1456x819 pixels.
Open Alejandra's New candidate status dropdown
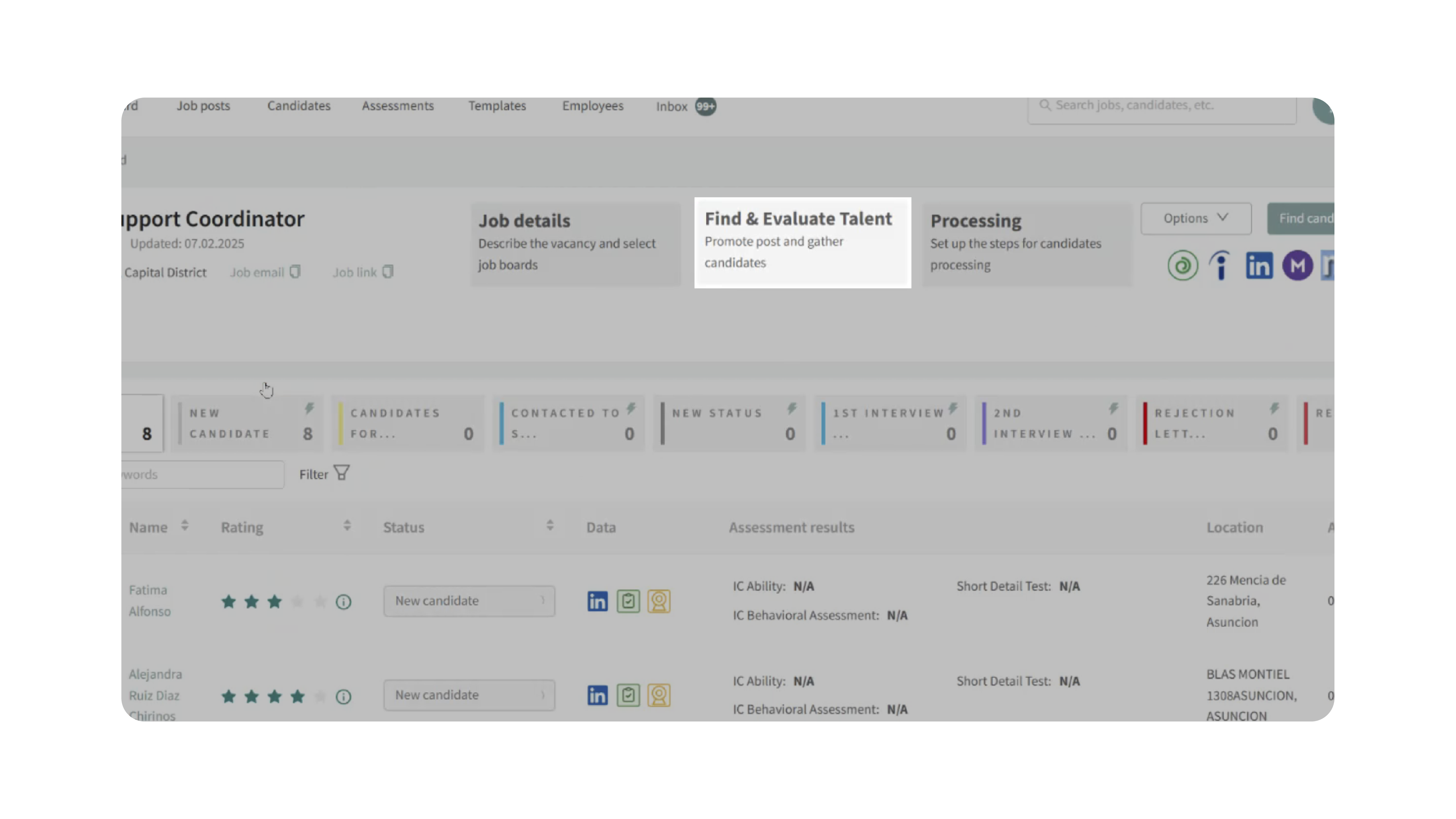click(469, 695)
